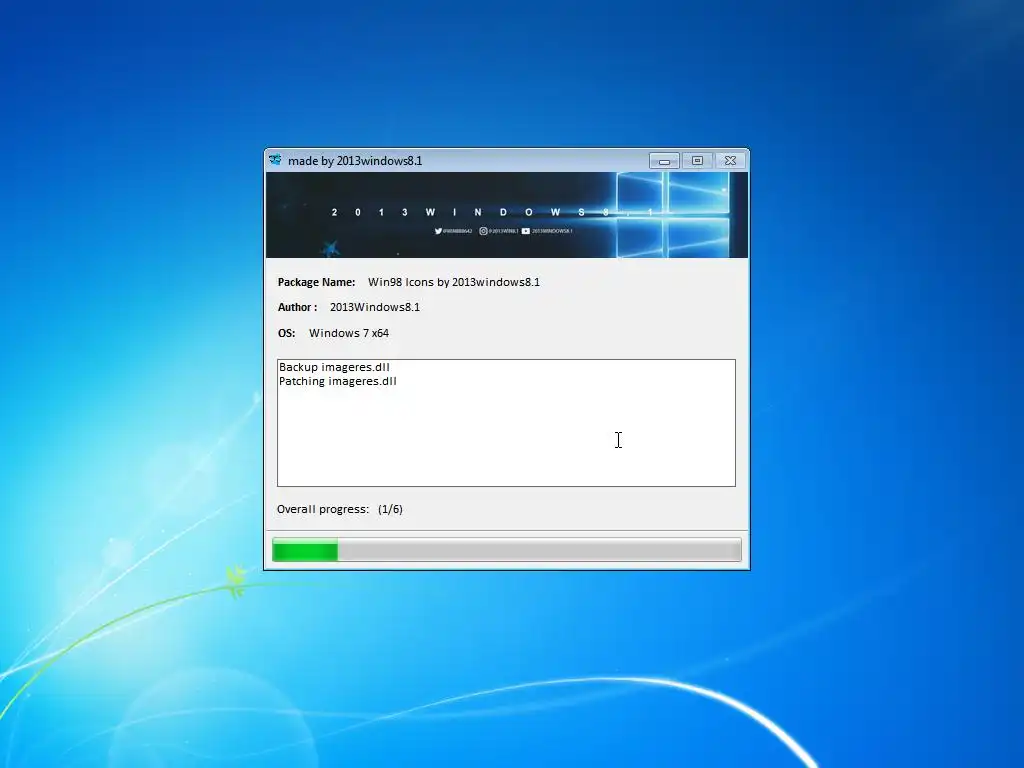Maximize the installer window
The width and height of the screenshot is (1024, 768).
pyautogui.click(x=697, y=161)
